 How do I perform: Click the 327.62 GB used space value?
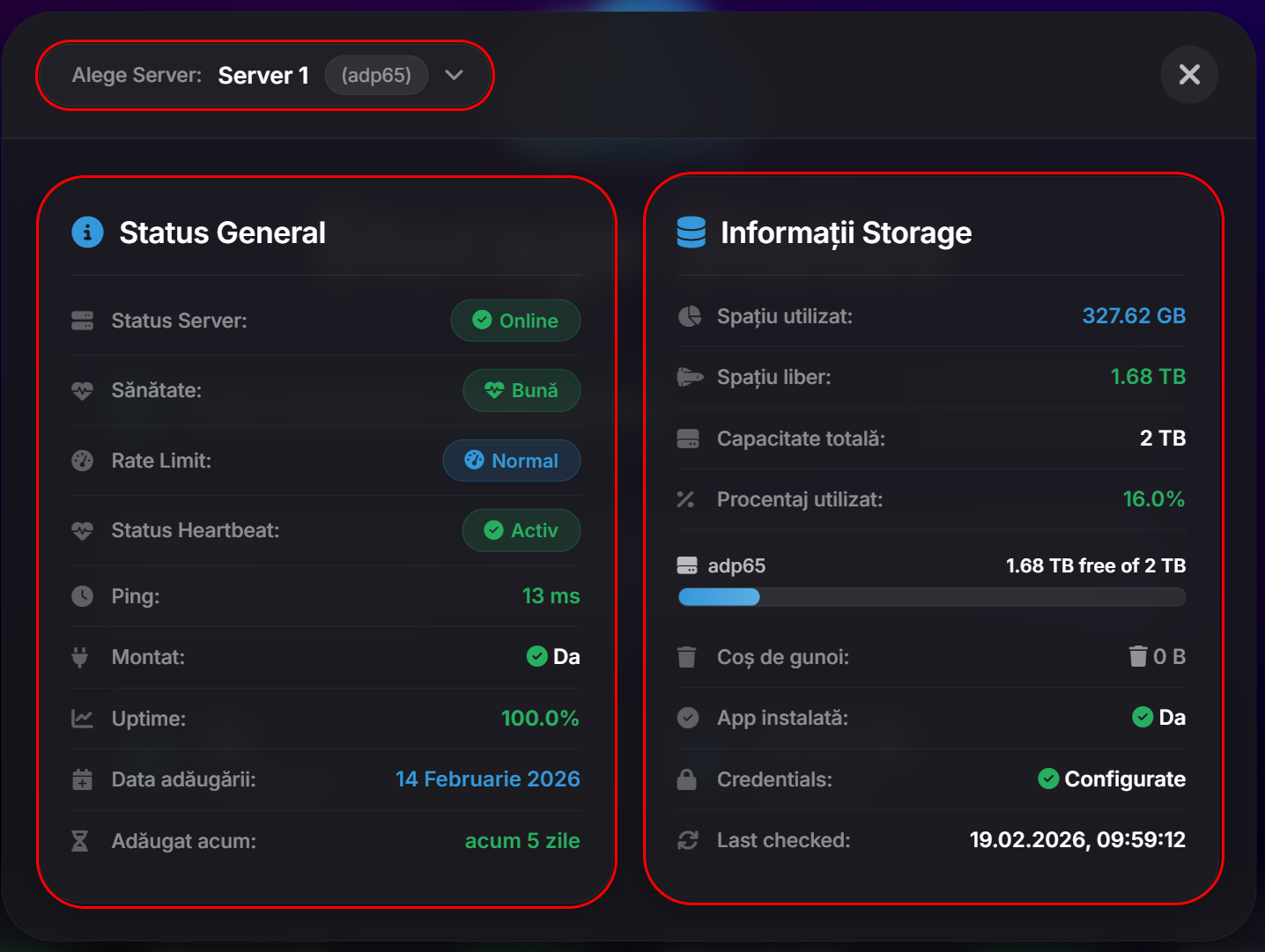[1134, 316]
